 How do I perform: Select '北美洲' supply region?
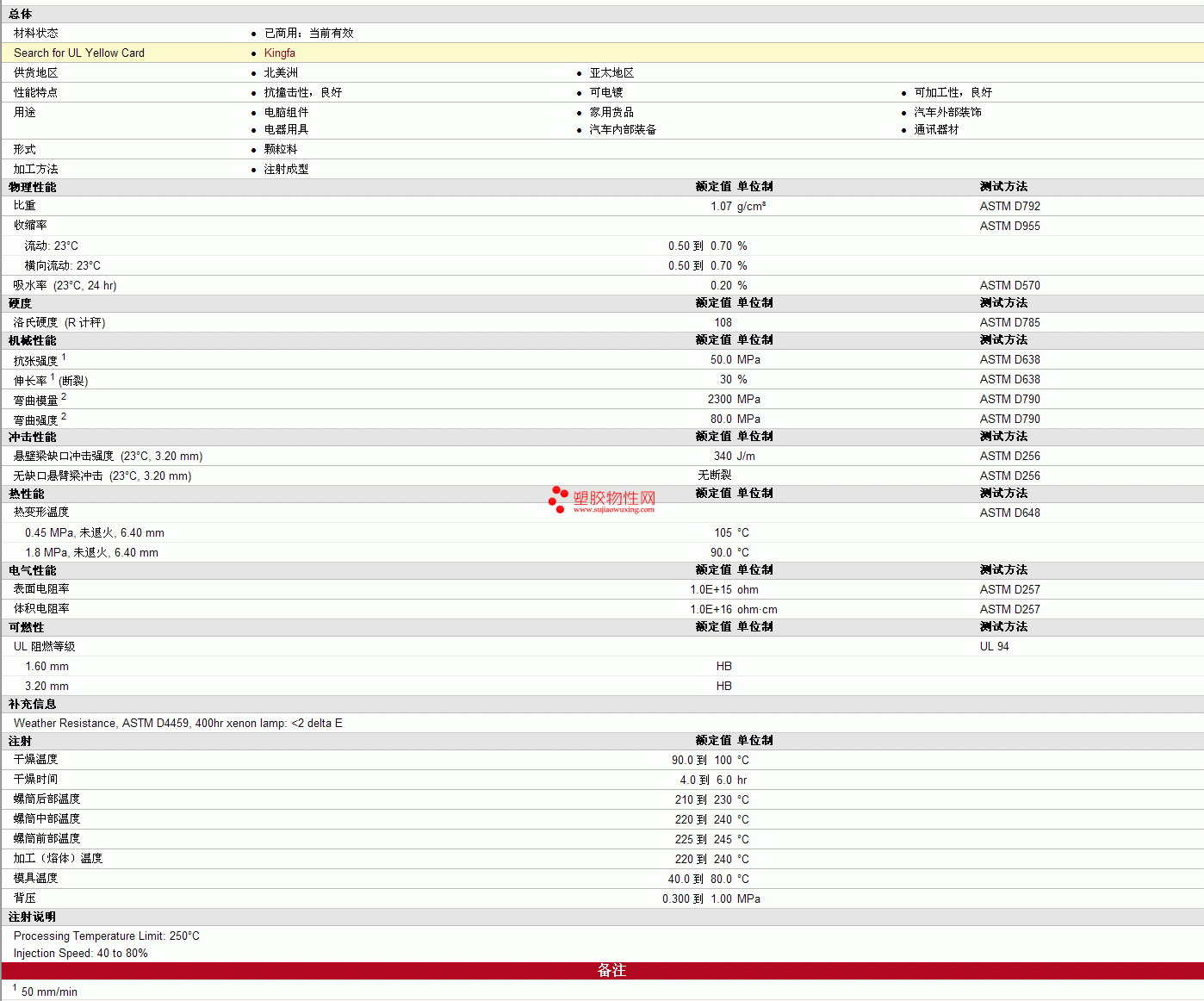281,72
